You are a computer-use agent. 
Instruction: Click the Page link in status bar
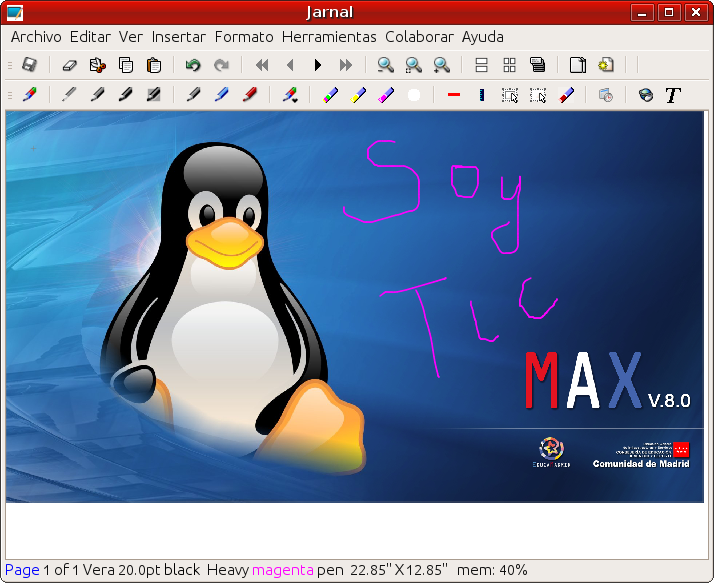(22, 570)
